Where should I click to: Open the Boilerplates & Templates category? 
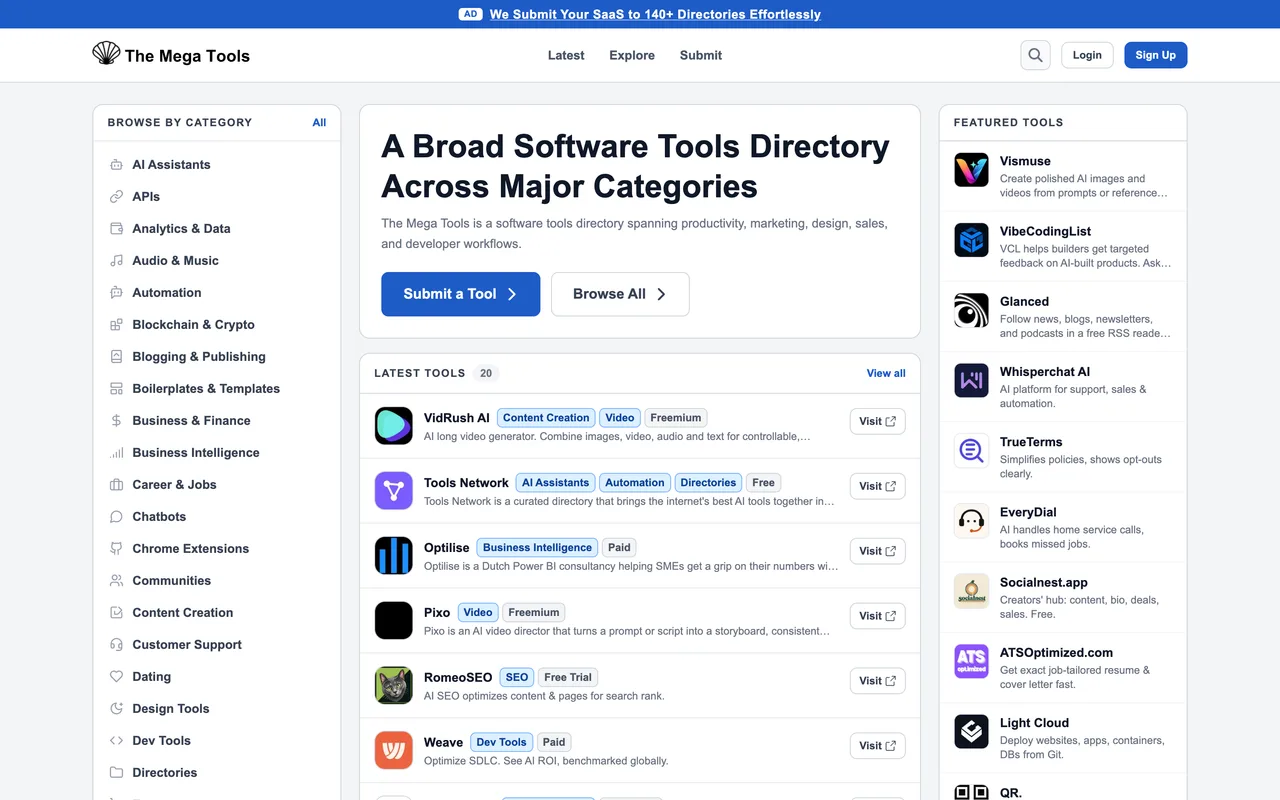(x=217, y=389)
